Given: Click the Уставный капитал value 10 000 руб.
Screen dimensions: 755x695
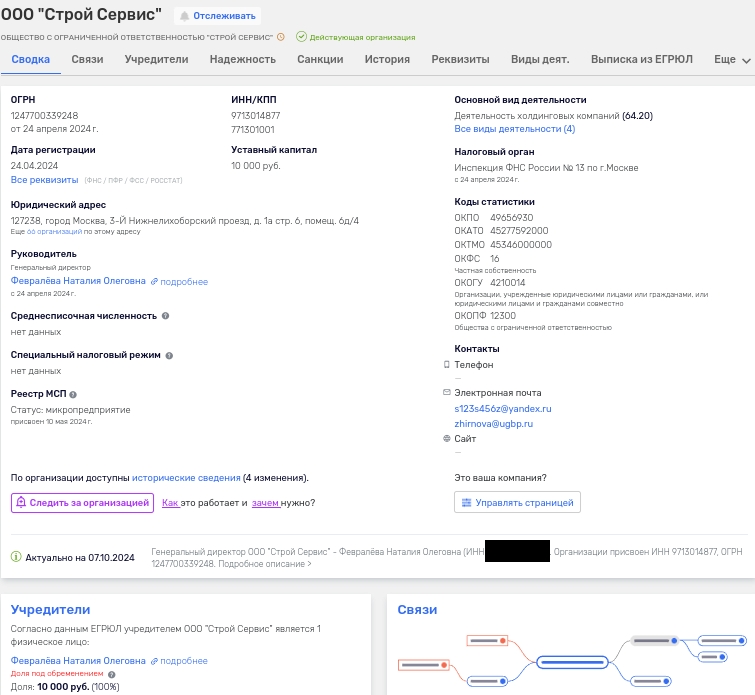Looking at the screenshot, I should coord(256,166).
